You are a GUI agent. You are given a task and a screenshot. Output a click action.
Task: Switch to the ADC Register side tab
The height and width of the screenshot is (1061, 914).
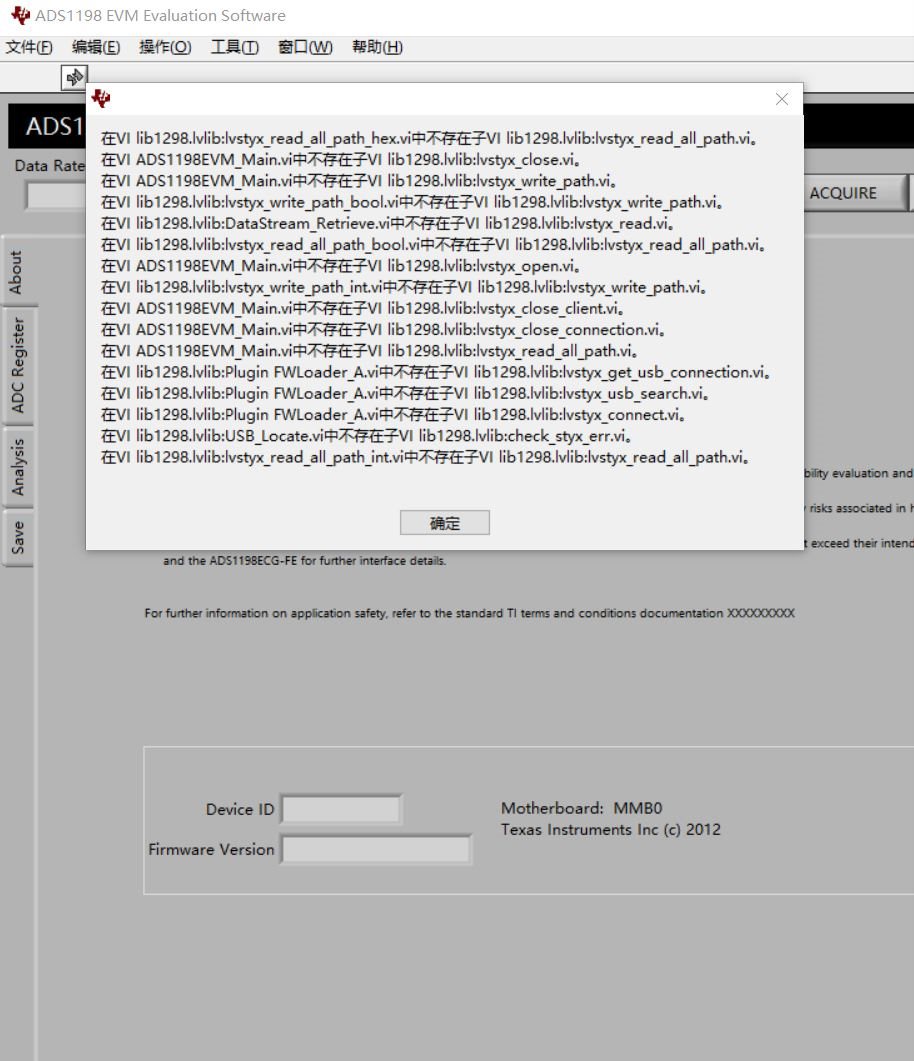(17, 366)
